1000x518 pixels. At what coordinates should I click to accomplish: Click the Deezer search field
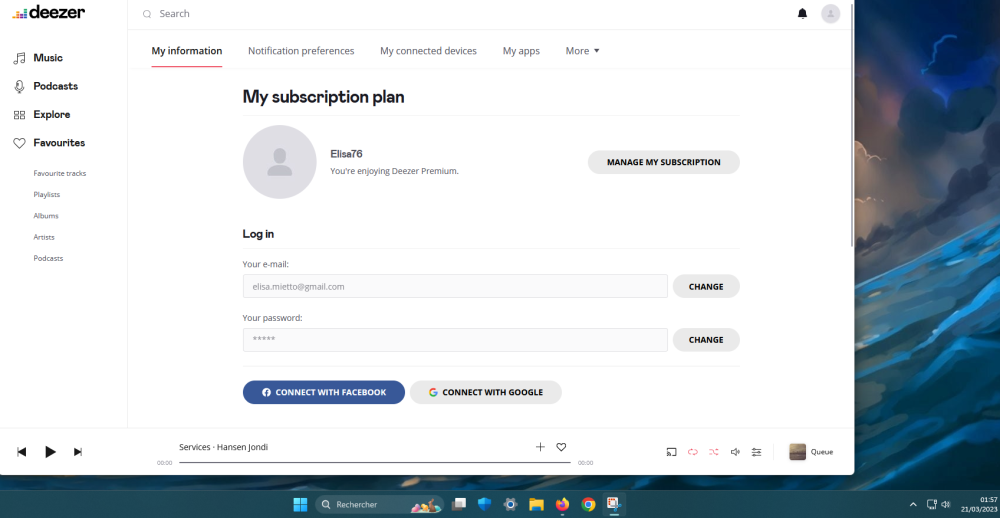click(400, 14)
